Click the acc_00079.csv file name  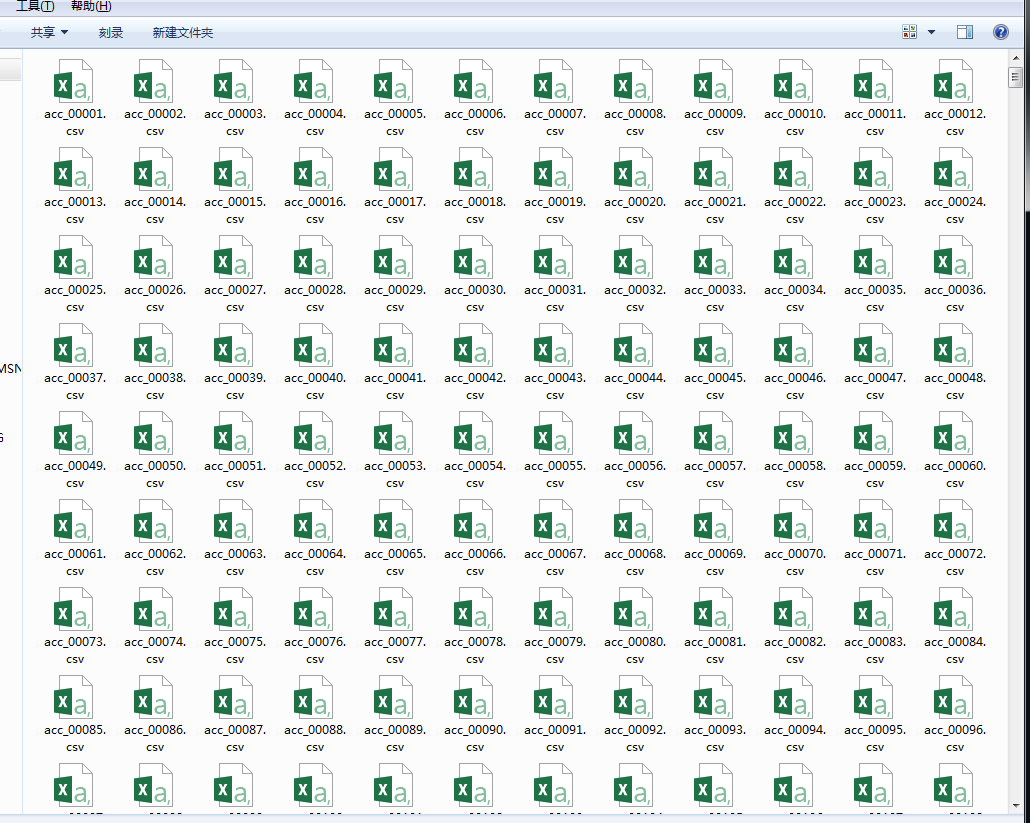click(555, 650)
